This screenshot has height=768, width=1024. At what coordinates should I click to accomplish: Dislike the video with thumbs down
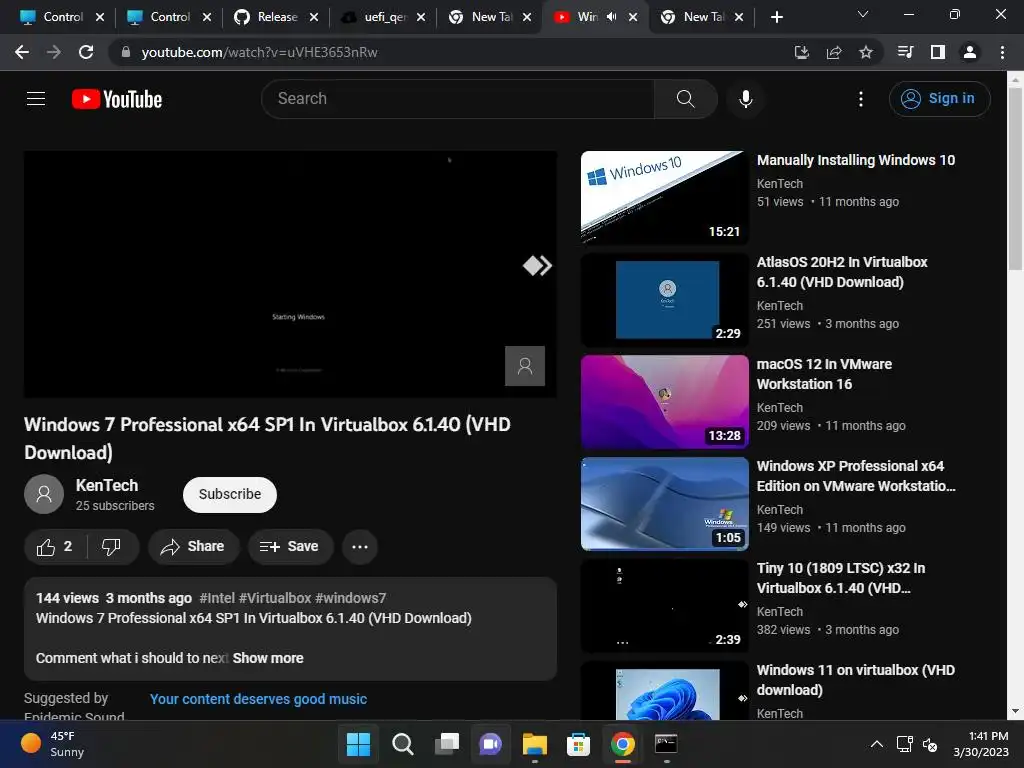tap(112, 547)
